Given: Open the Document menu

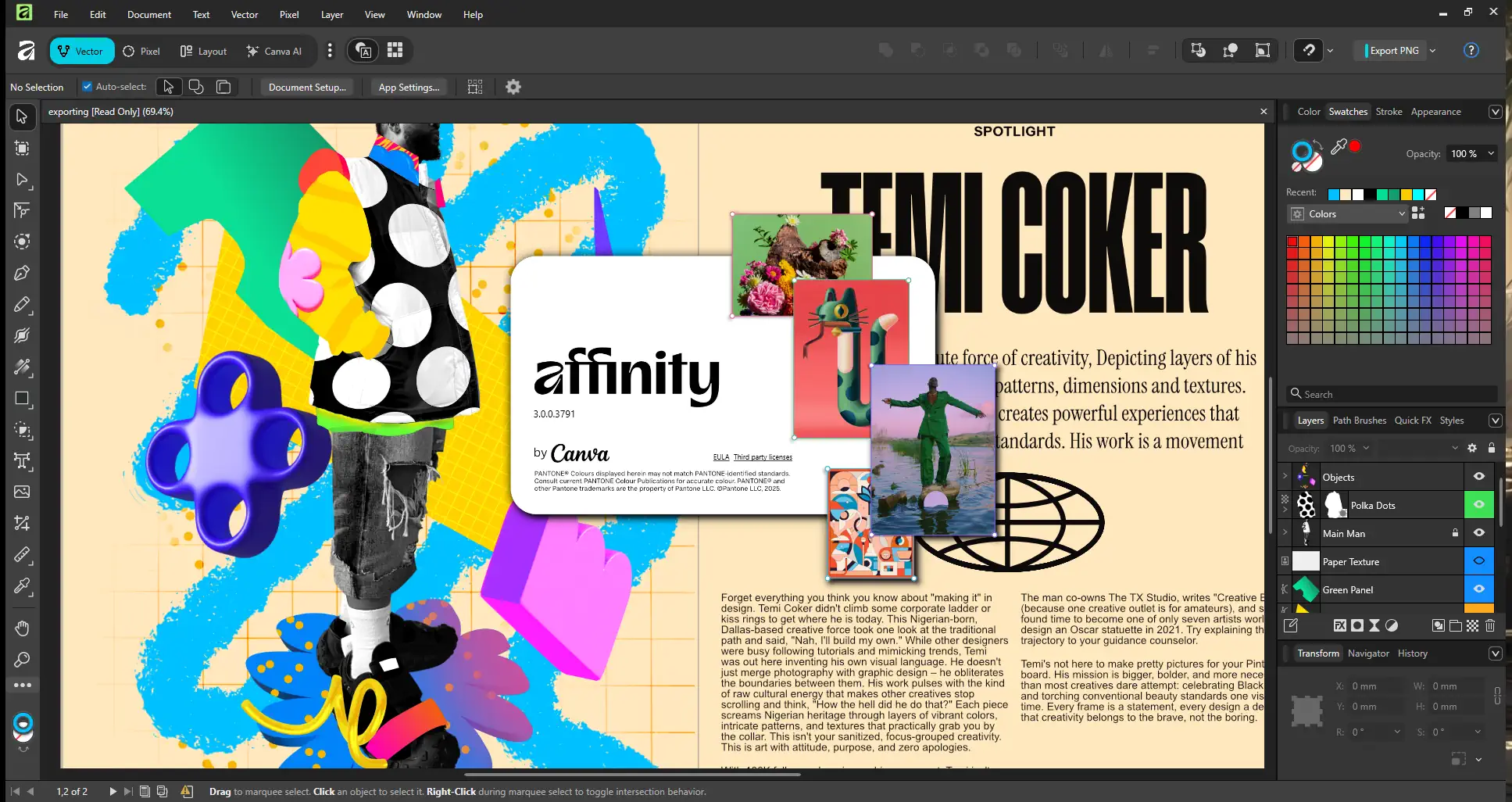Looking at the screenshot, I should (149, 14).
